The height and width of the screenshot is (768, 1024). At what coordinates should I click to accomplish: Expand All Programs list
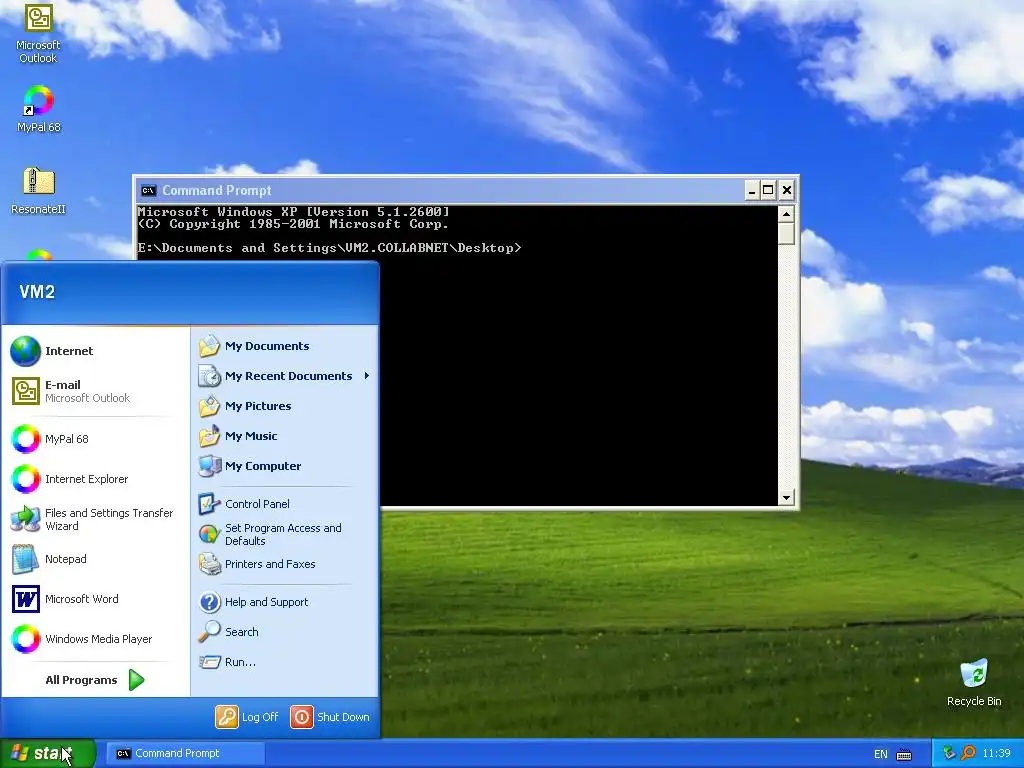[x=95, y=680]
